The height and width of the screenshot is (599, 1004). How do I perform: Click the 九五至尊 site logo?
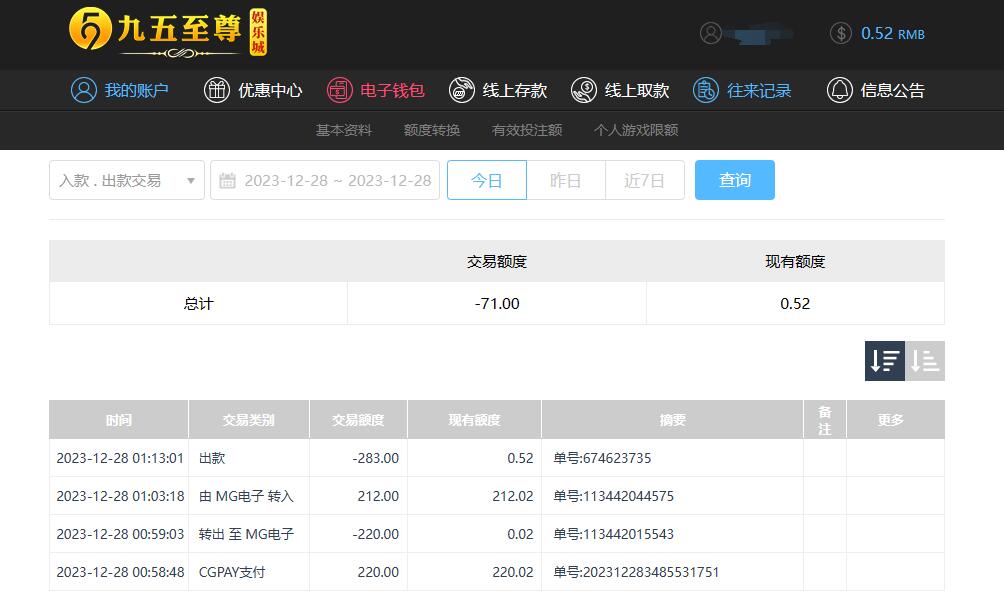click(168, 33)
